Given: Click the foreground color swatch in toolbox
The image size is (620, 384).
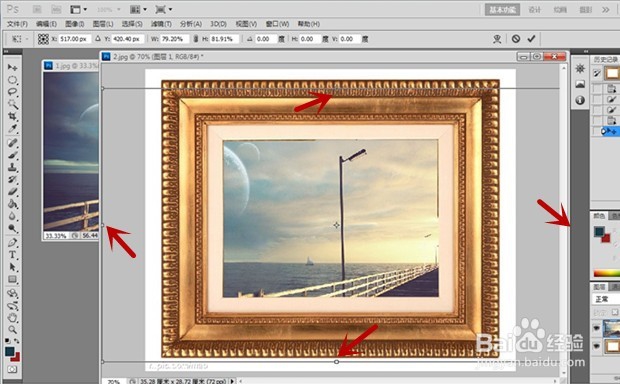Looking at the screenshot, I should coord(9,351).
